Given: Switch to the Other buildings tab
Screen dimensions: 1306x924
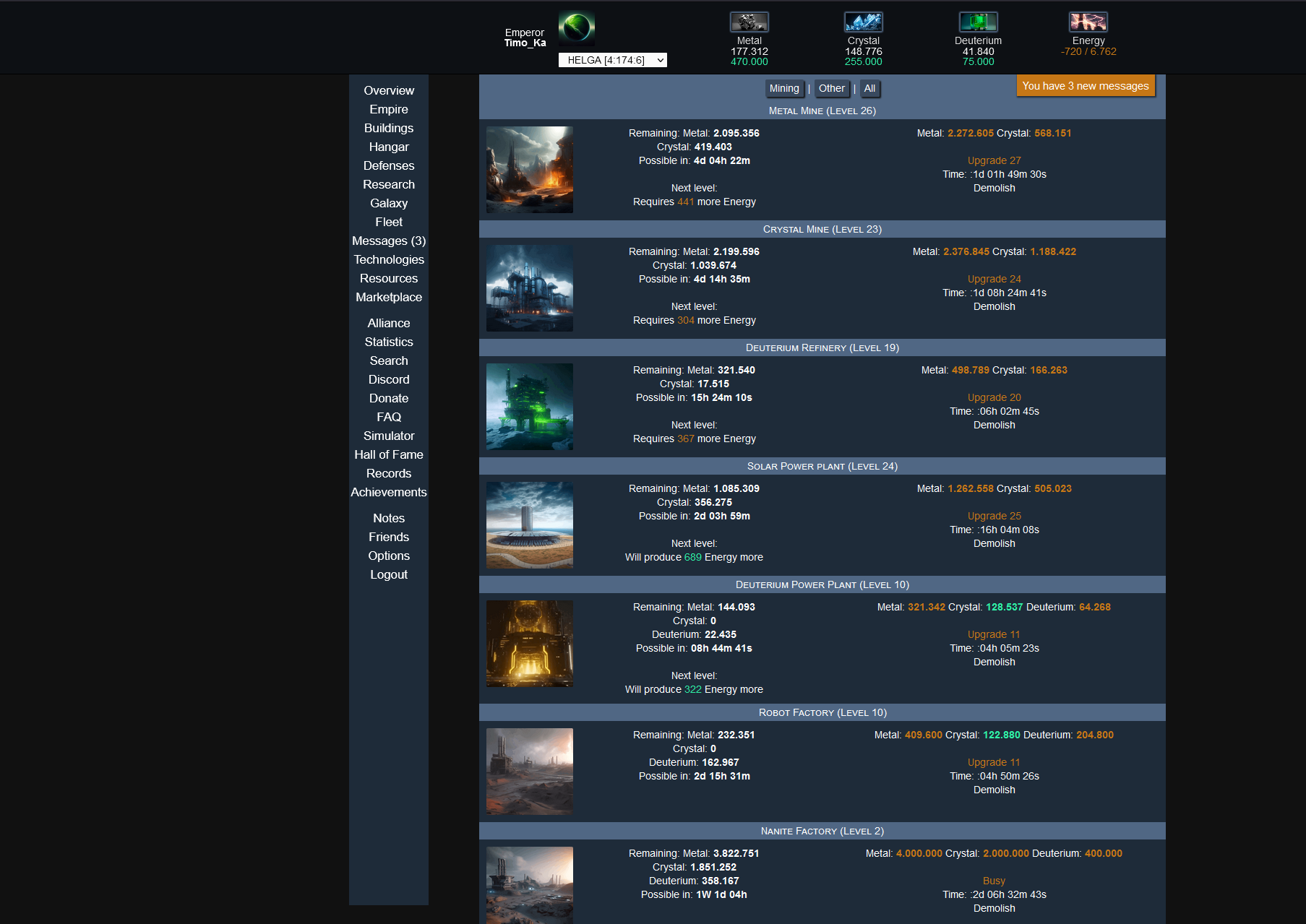Looking at the screenshot, I should pos(831,88).
